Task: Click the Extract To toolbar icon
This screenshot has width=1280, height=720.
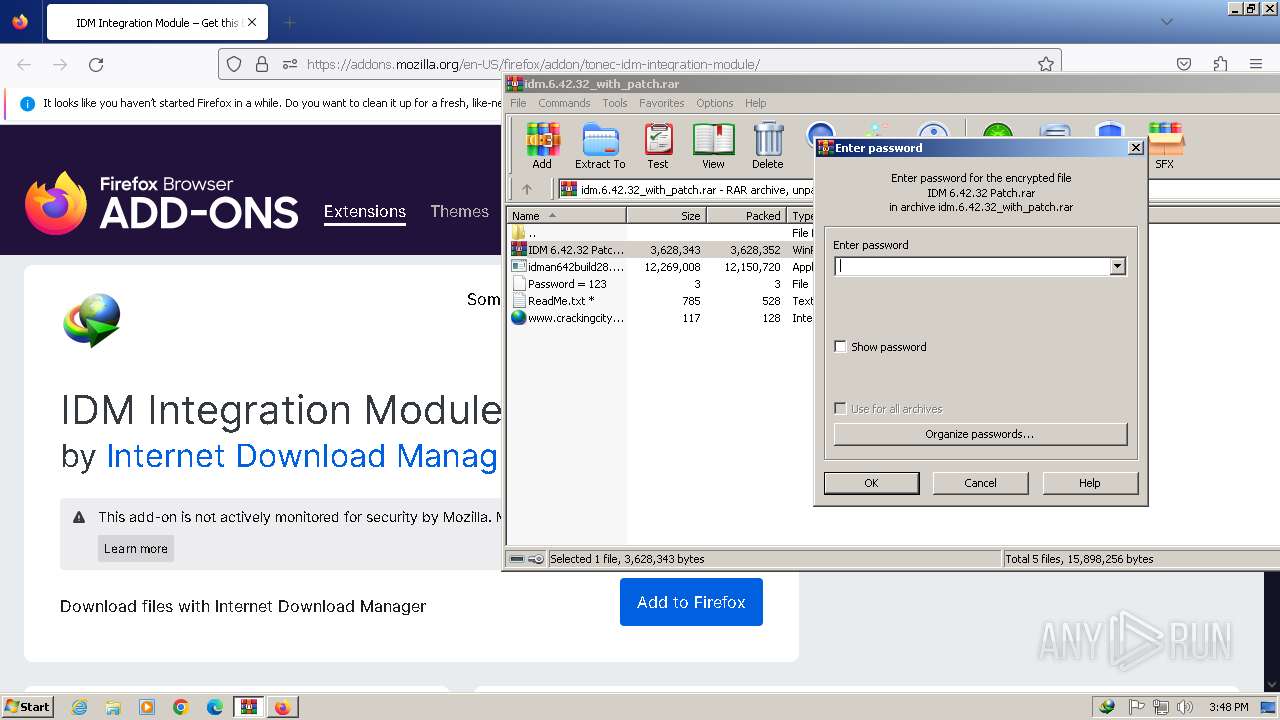Action: coord(600,146)
